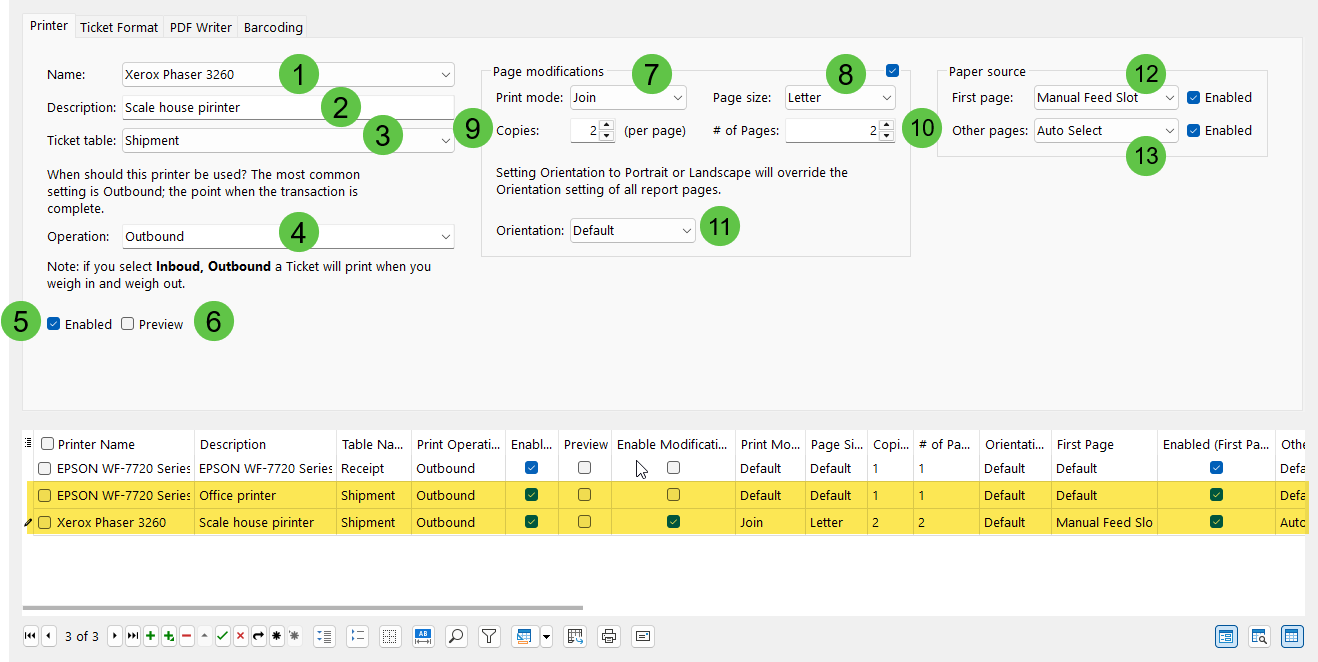Click the red minus delete record icon
1318x662 pixels.
coord(186,636)
